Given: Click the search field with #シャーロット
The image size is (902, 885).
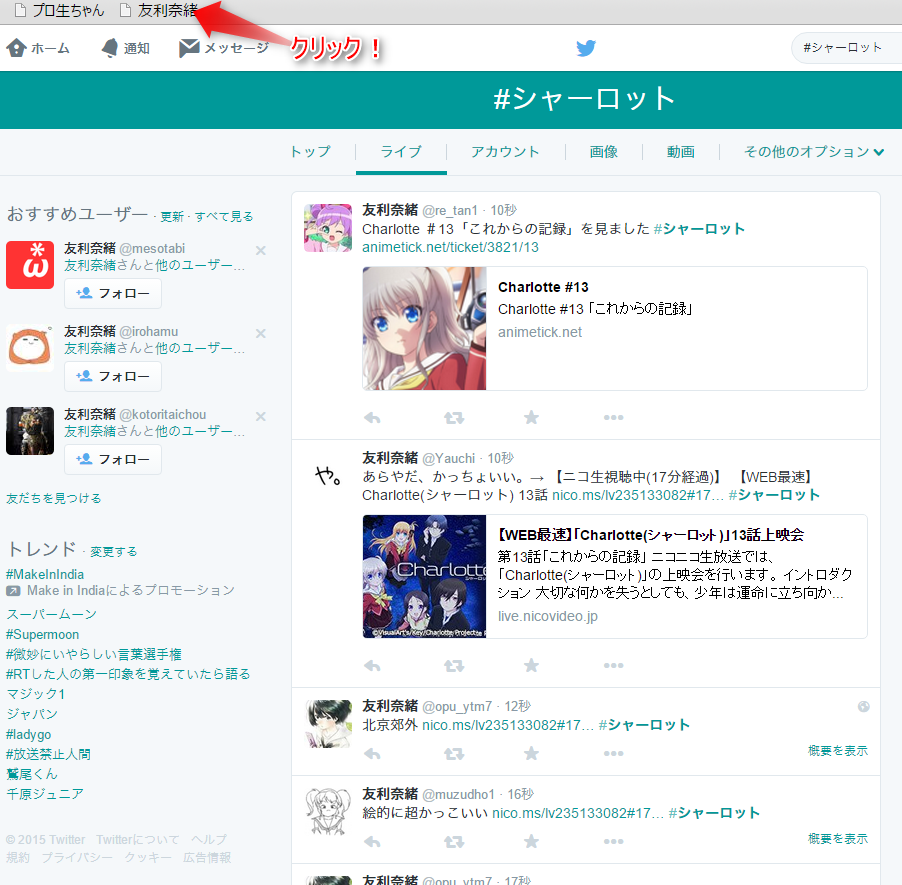Looking at the screenshot, I should tap(846, 48).
